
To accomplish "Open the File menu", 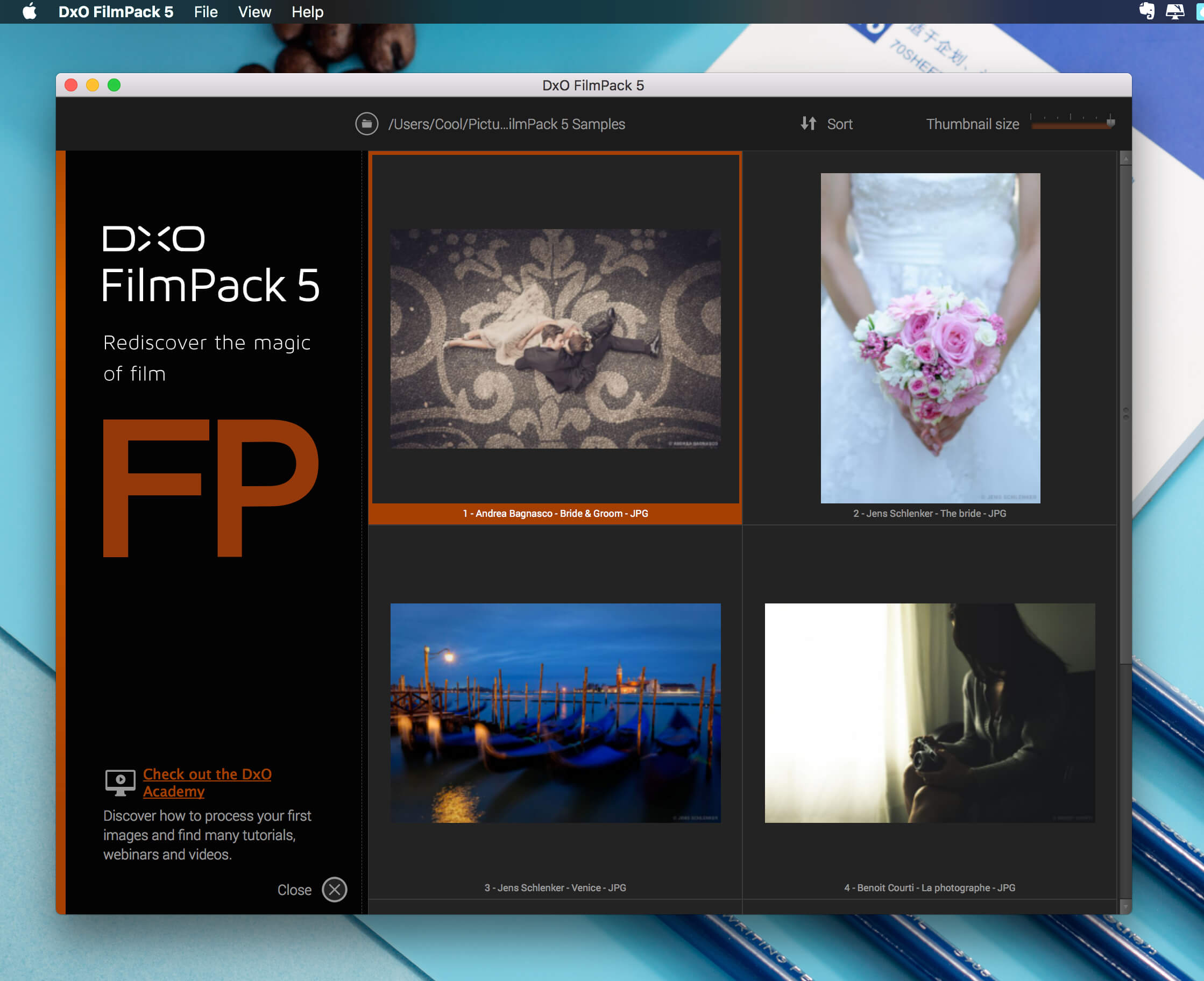I will (206, 12).
